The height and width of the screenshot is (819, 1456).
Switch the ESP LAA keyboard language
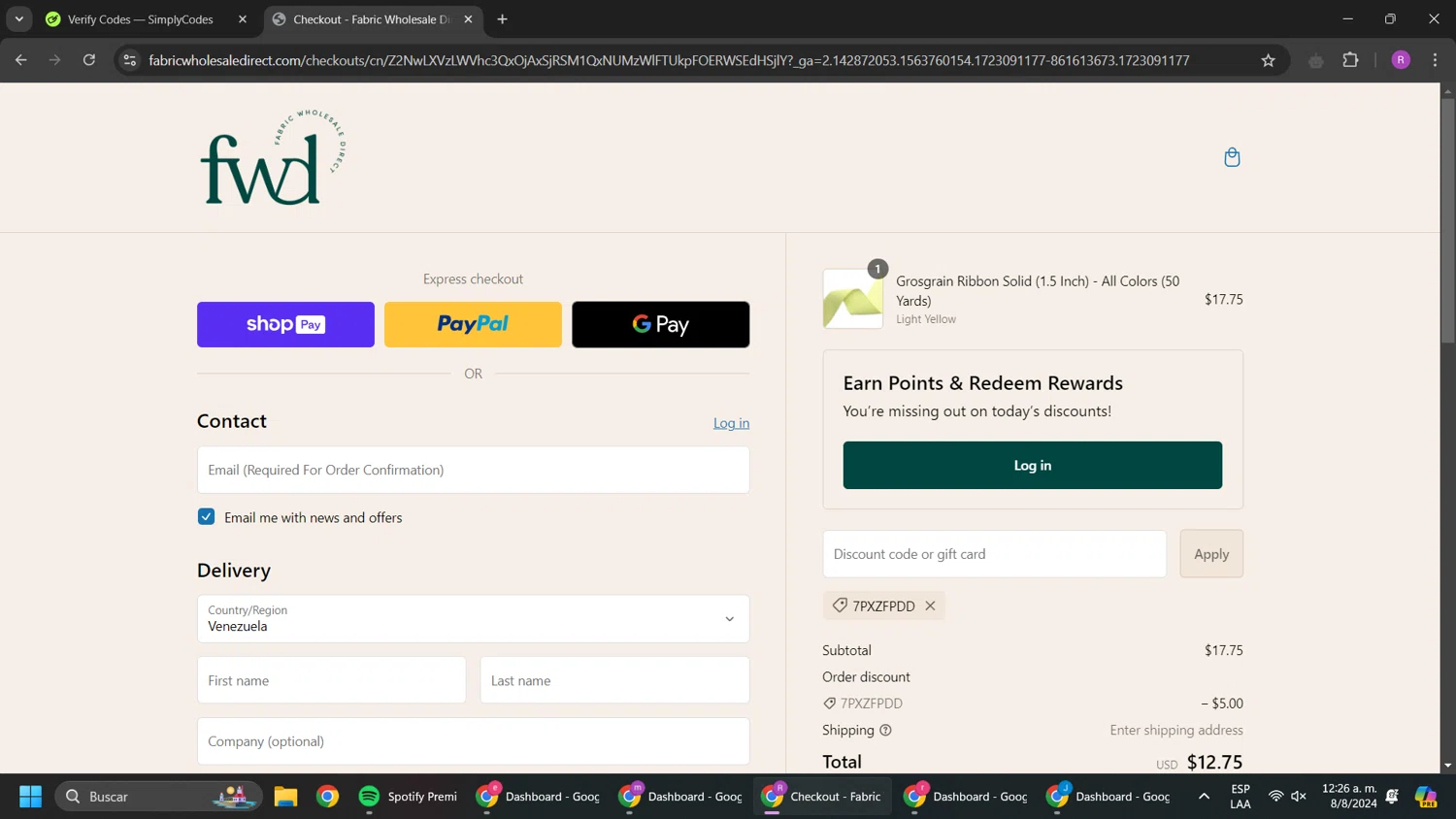pos(1241,797)
